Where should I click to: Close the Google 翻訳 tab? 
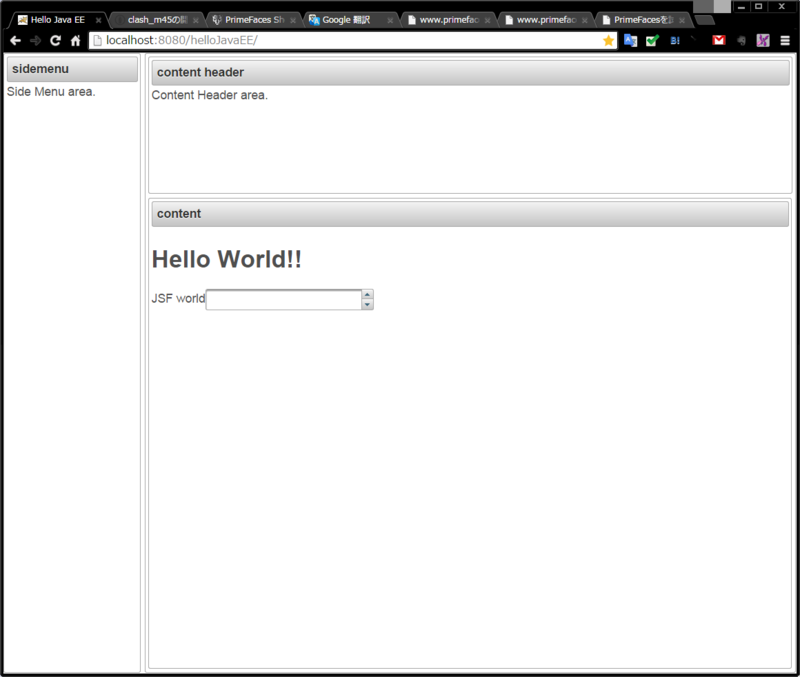coord(390,20)
